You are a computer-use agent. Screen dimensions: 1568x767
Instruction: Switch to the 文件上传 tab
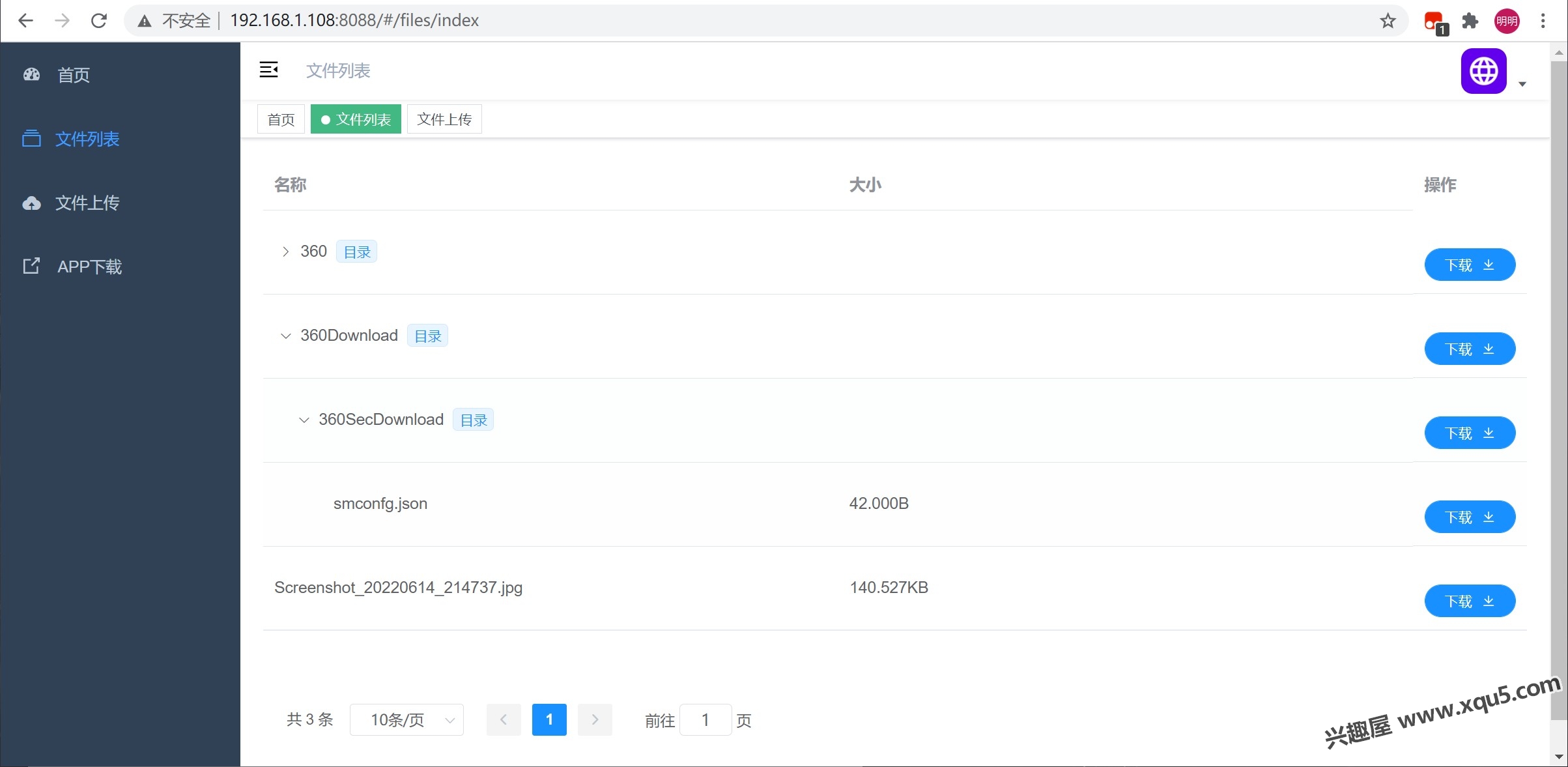point(444,119)
